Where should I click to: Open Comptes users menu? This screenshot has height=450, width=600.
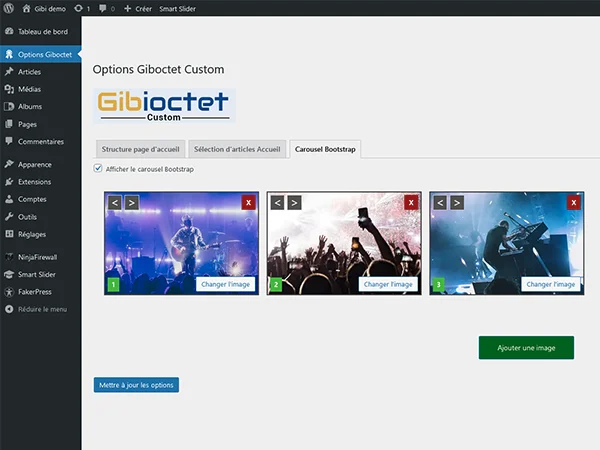41,199
